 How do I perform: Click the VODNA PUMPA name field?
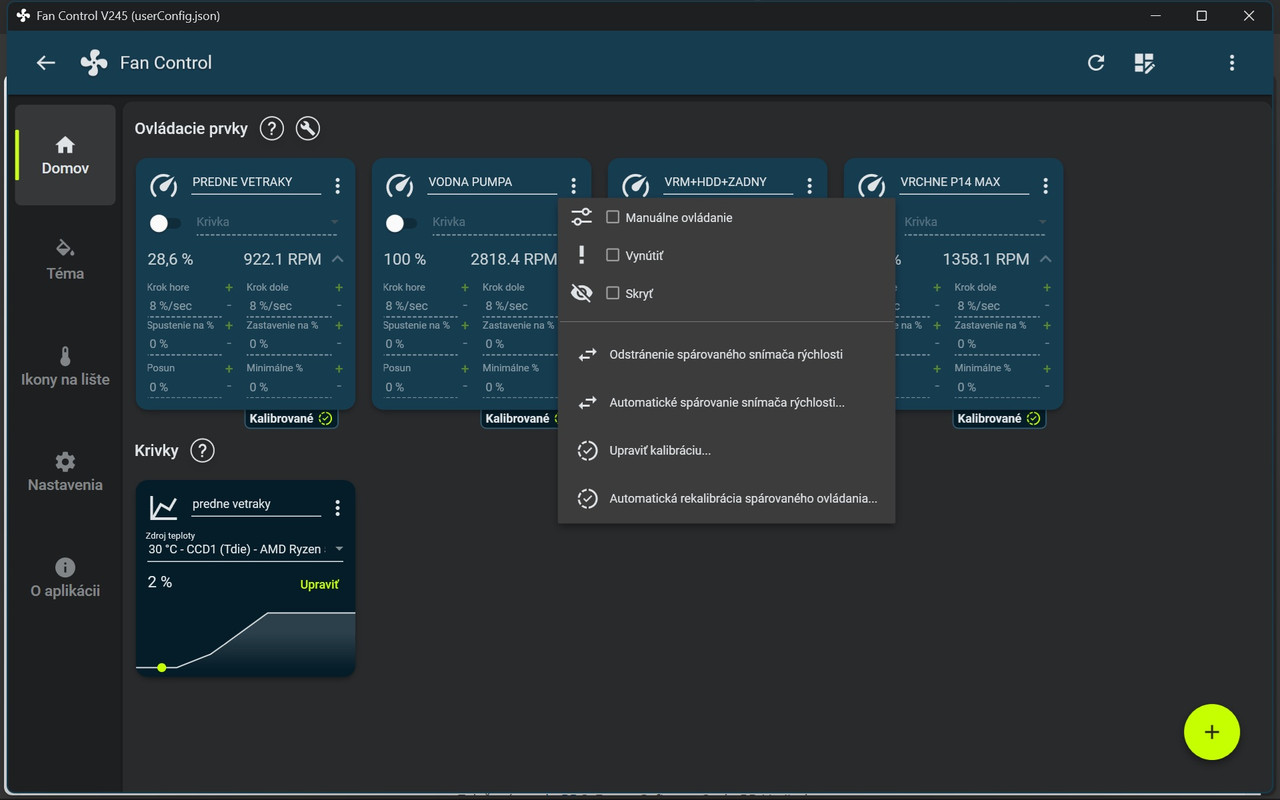click(492, 183)
